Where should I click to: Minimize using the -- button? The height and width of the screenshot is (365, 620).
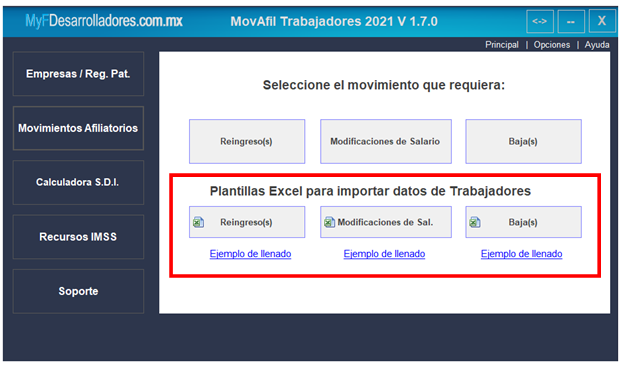571,21
